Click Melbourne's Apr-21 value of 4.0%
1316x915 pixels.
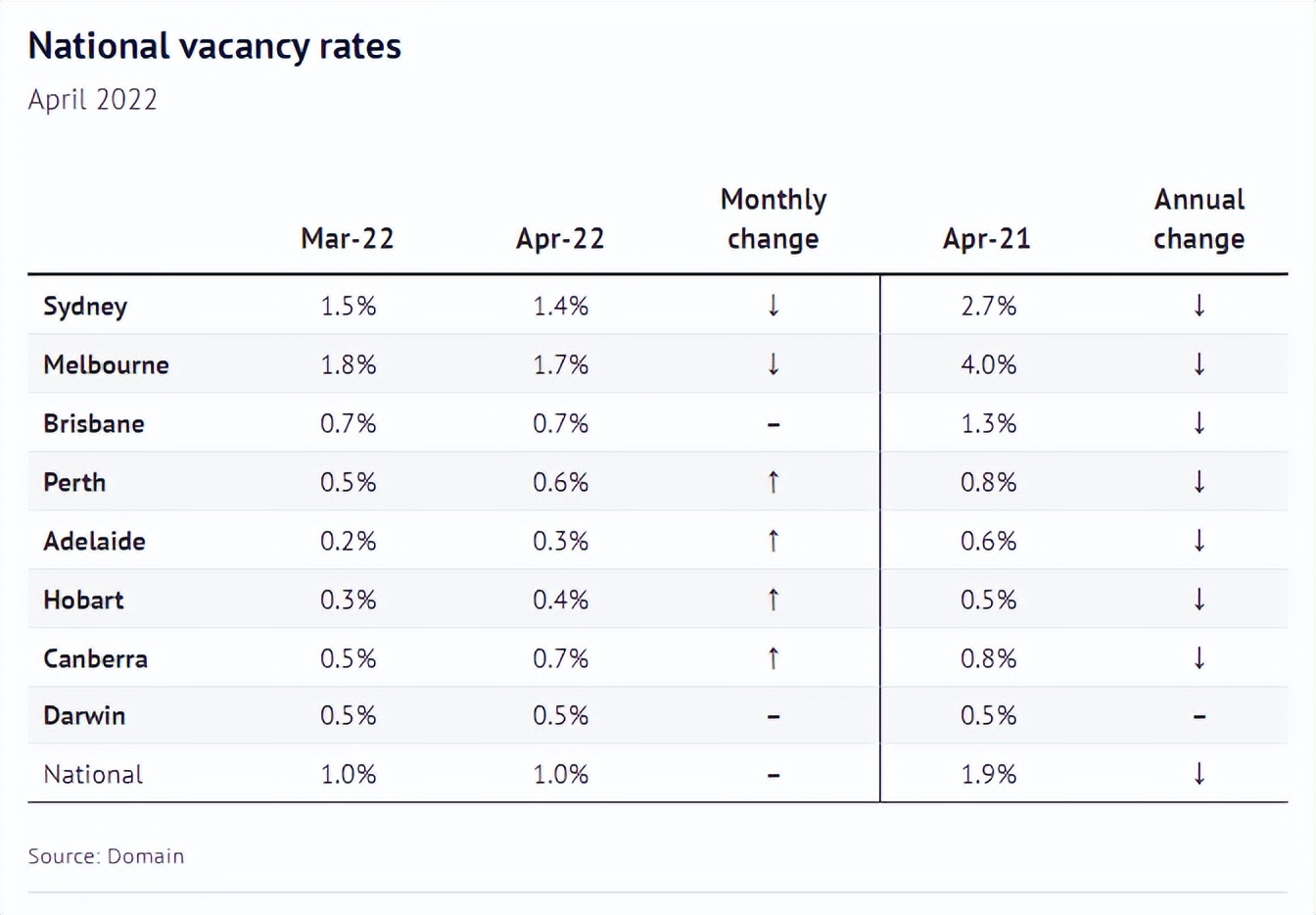tap(988, 364)
